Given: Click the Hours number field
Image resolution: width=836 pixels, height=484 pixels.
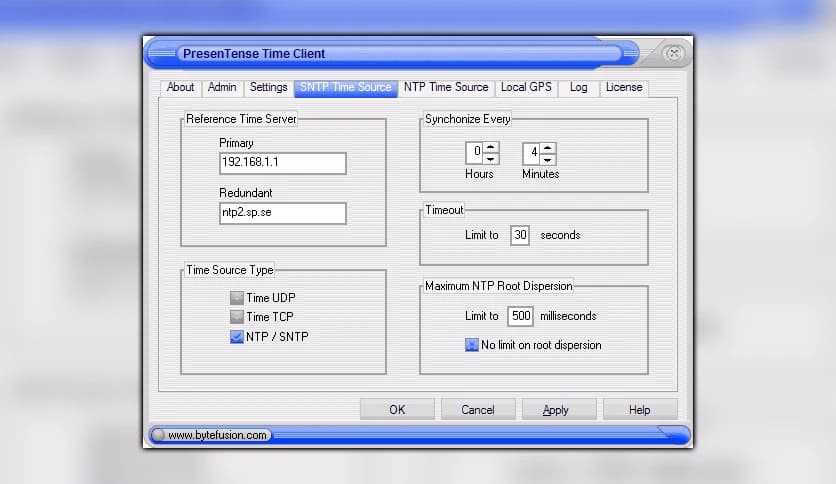Looking at the screenshot, I should (474, 153).
